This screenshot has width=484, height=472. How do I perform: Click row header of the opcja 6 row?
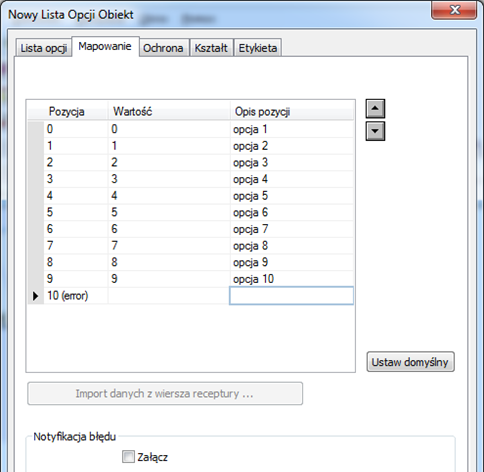click(x=36, y=212)
